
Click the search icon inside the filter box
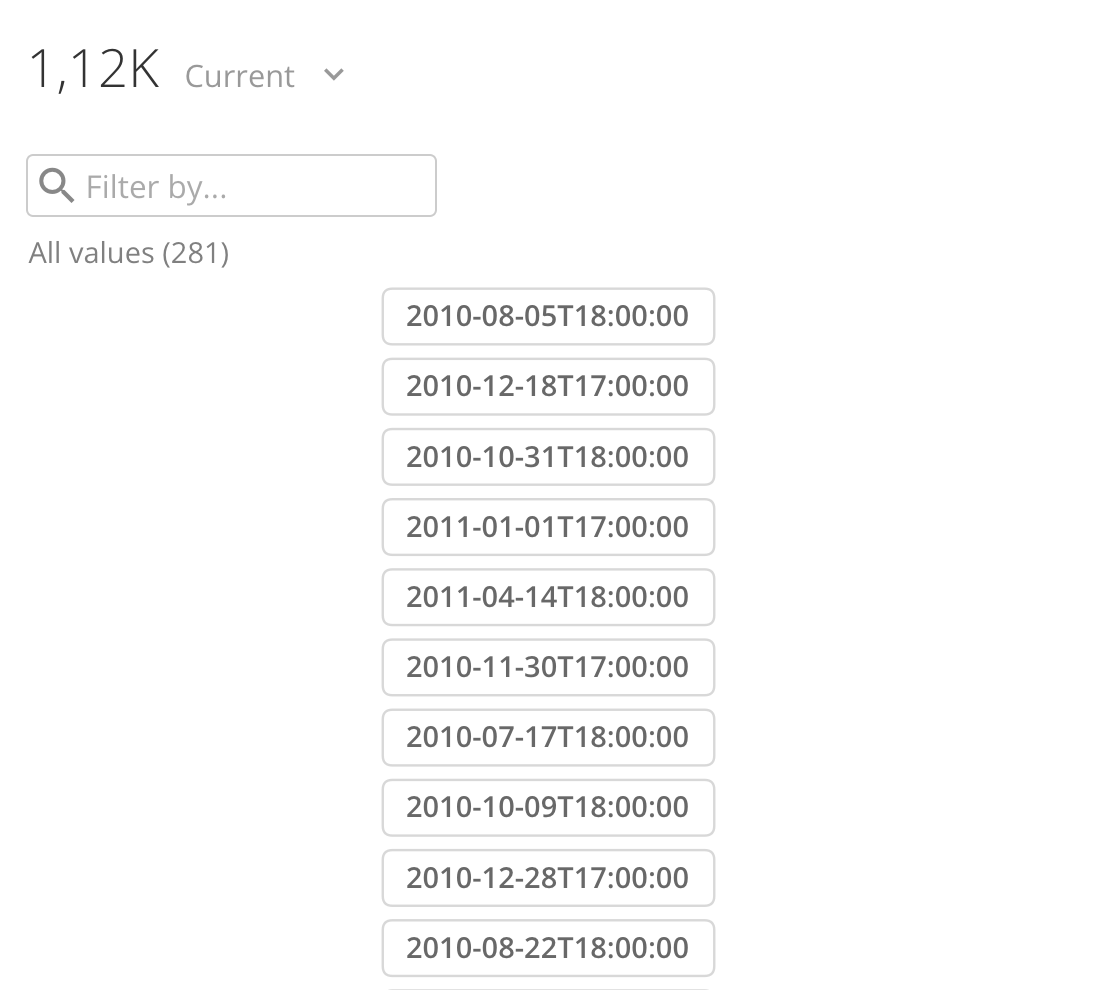pos(56,185)
